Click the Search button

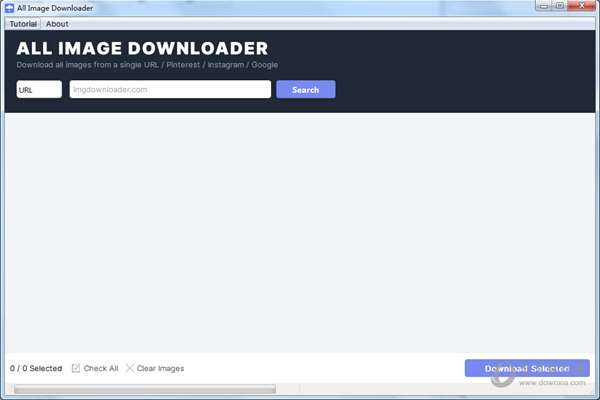306,89
